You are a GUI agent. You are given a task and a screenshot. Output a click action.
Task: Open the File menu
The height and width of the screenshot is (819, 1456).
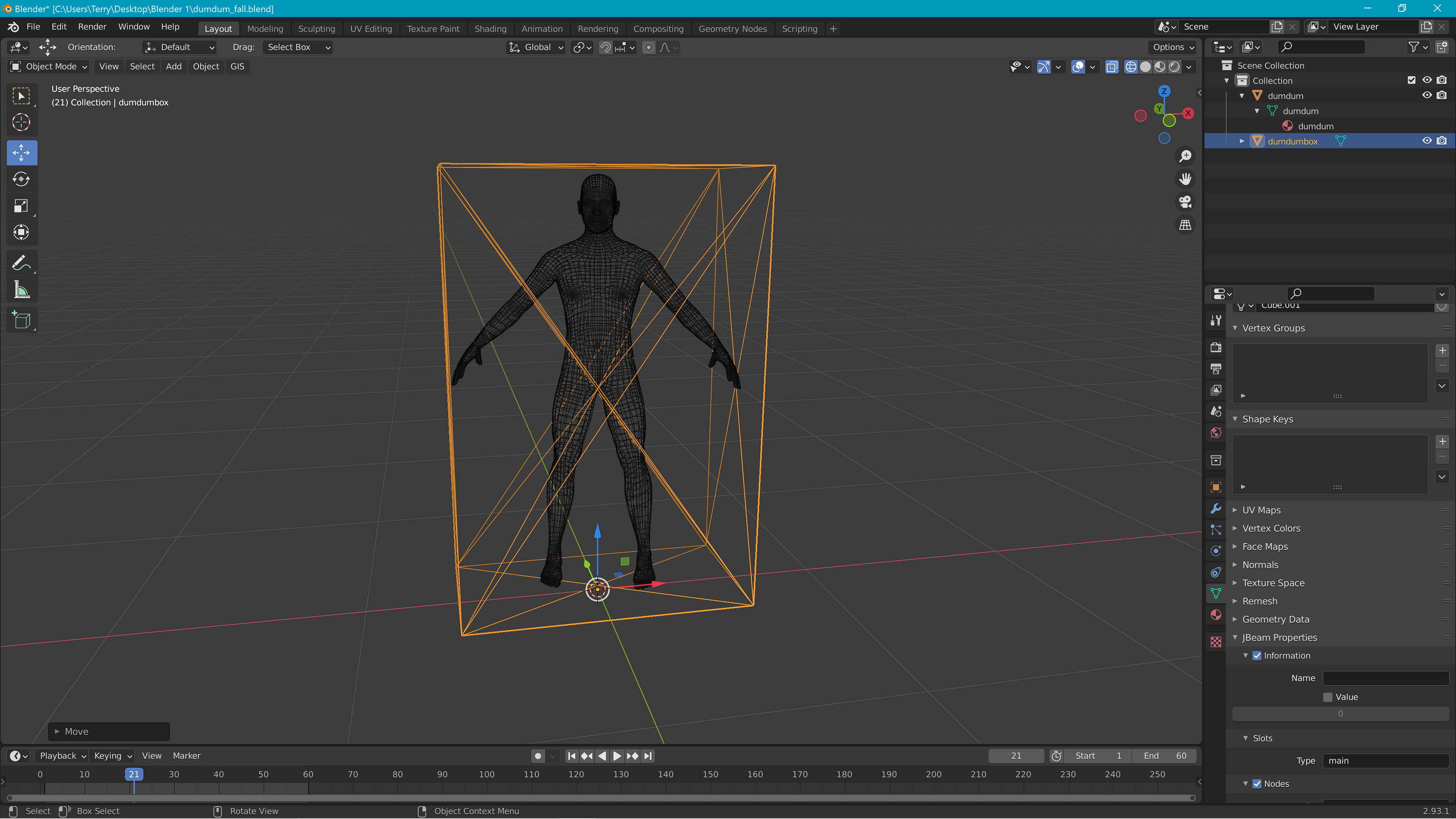(x=33, y=27)
